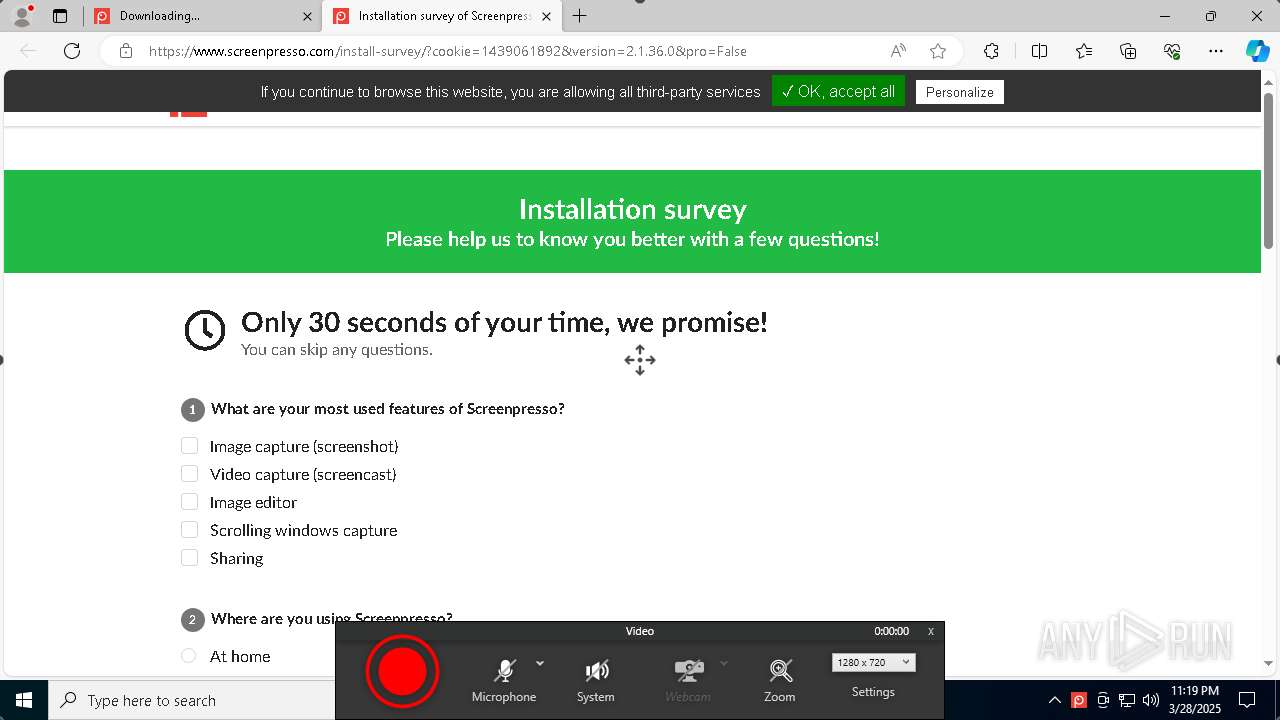Click the Webcam icon in recorder

688,680
